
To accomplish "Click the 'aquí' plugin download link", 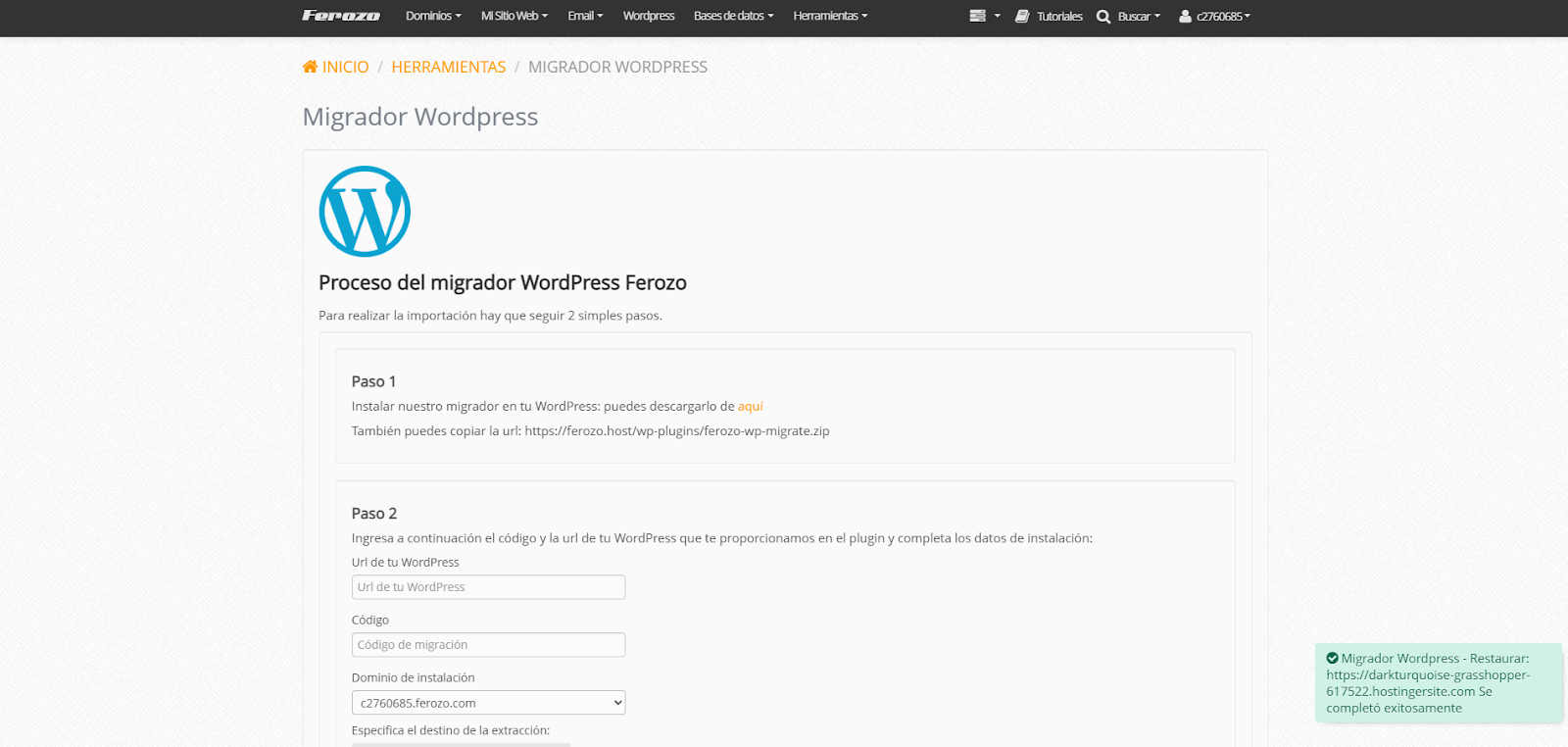I will tap(750, 406).
